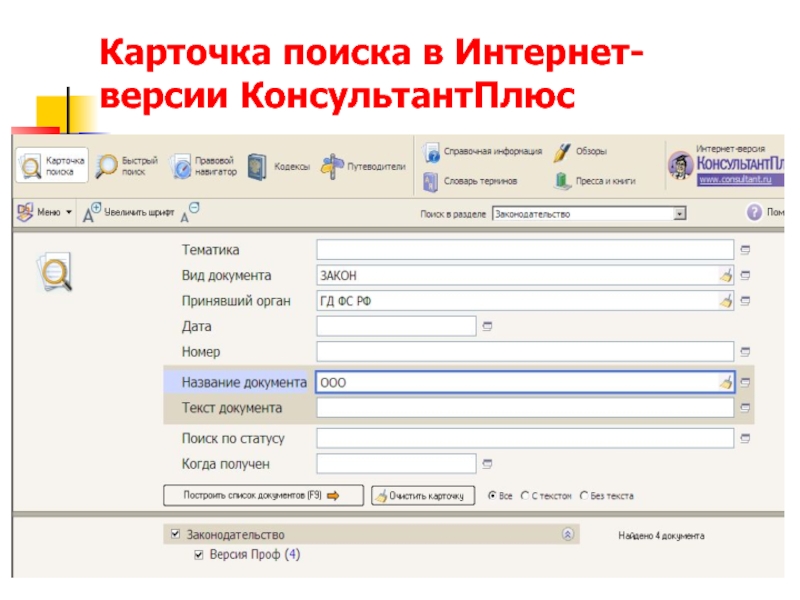The height and width of the screenshot is (600, 800).
Task: Open Словарь терминов
Action: click(470, 181)
